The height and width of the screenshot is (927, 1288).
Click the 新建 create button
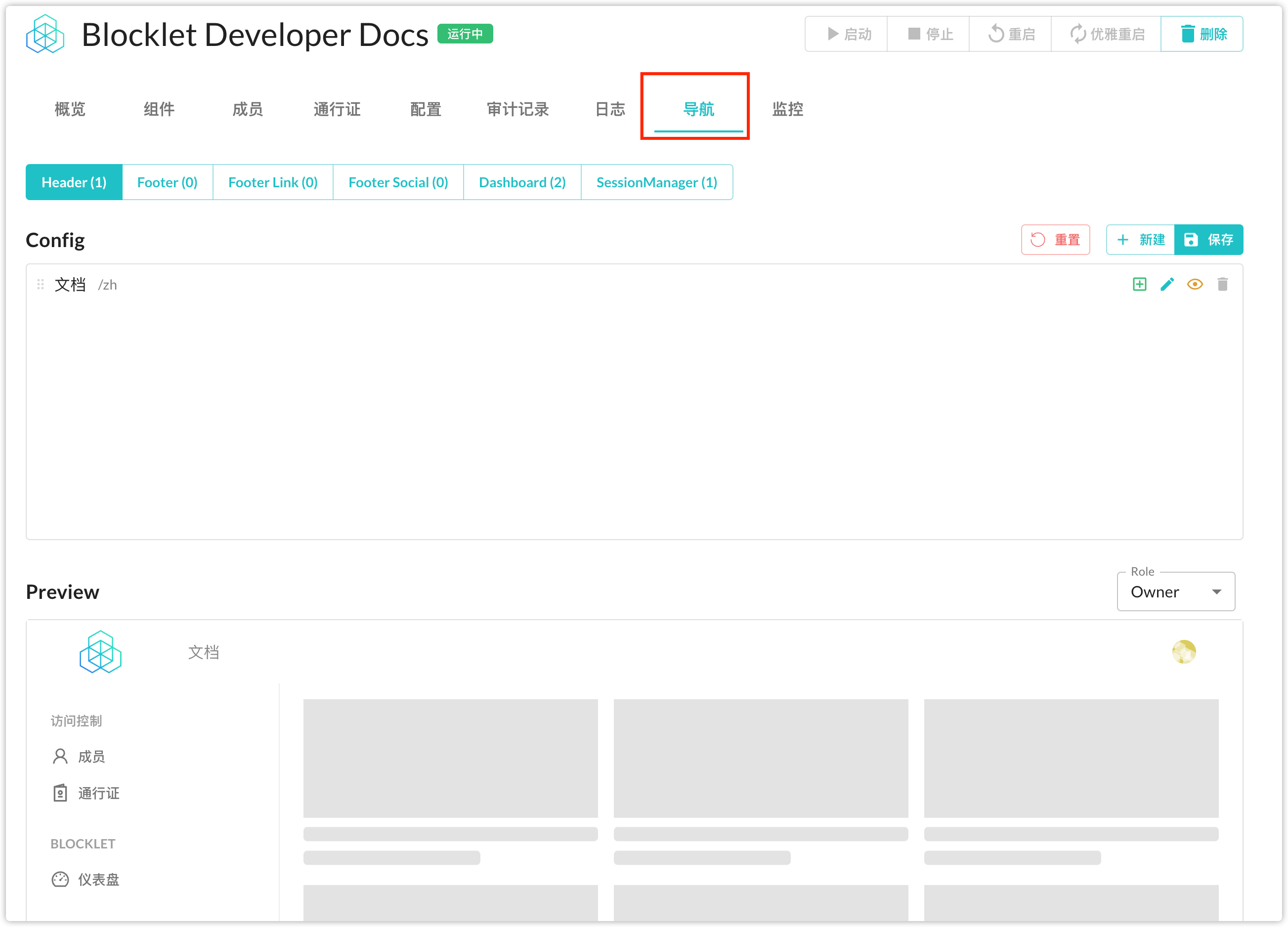pos(1140,240)
